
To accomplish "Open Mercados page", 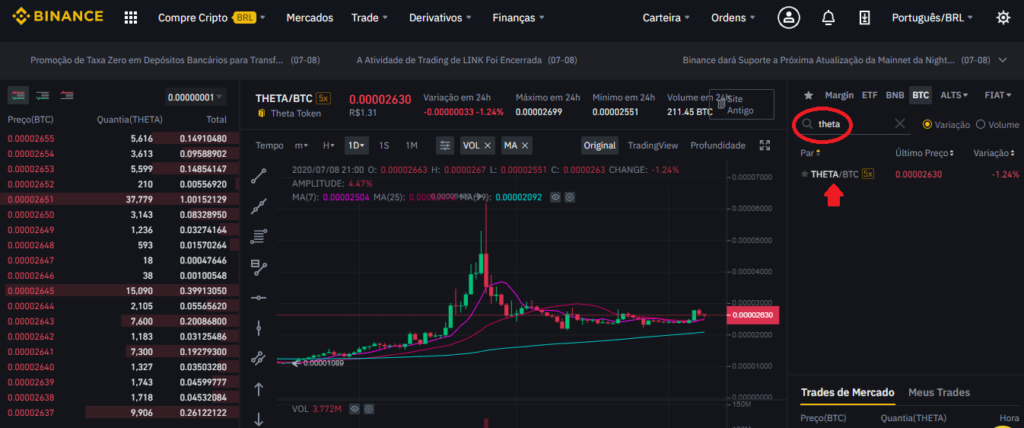I will coord(310,18).
